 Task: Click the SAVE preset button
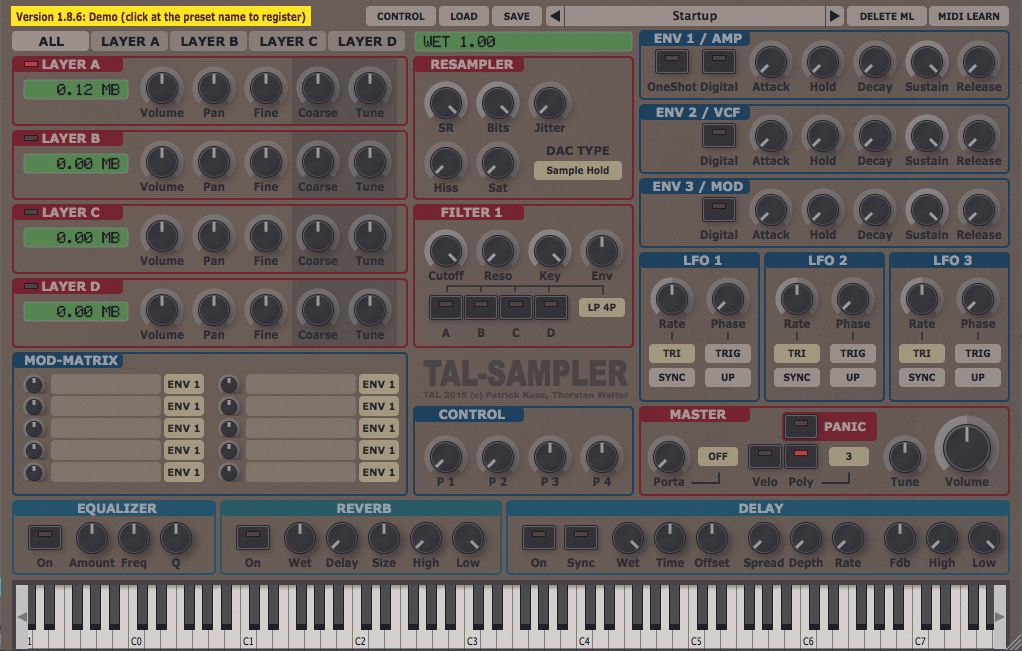[x=516, y=15]
